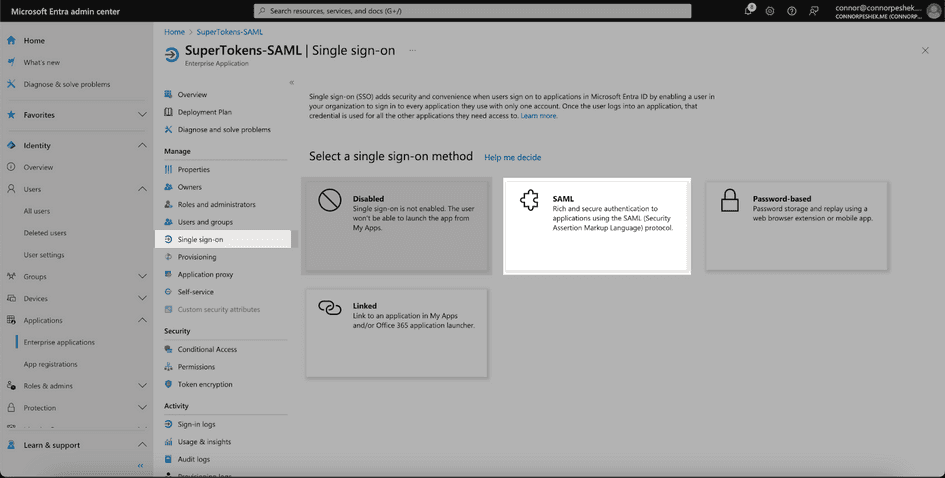Open the settings gear icon
This screenshot has width=945, height=478.
pyautogui.click(x=770, y=11)
